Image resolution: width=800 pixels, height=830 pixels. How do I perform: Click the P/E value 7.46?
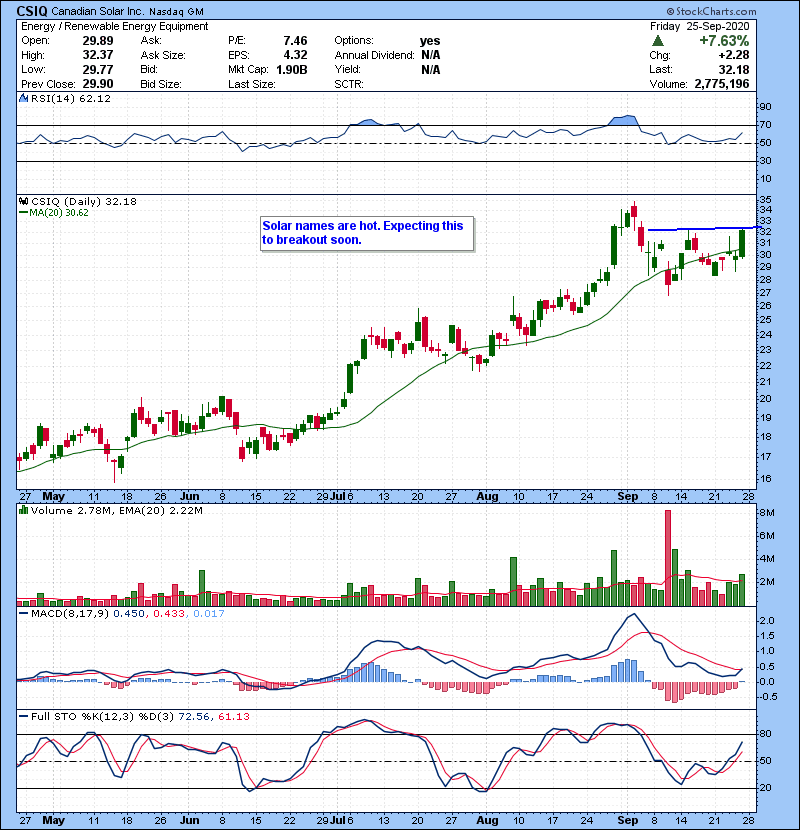pos(295,41)
